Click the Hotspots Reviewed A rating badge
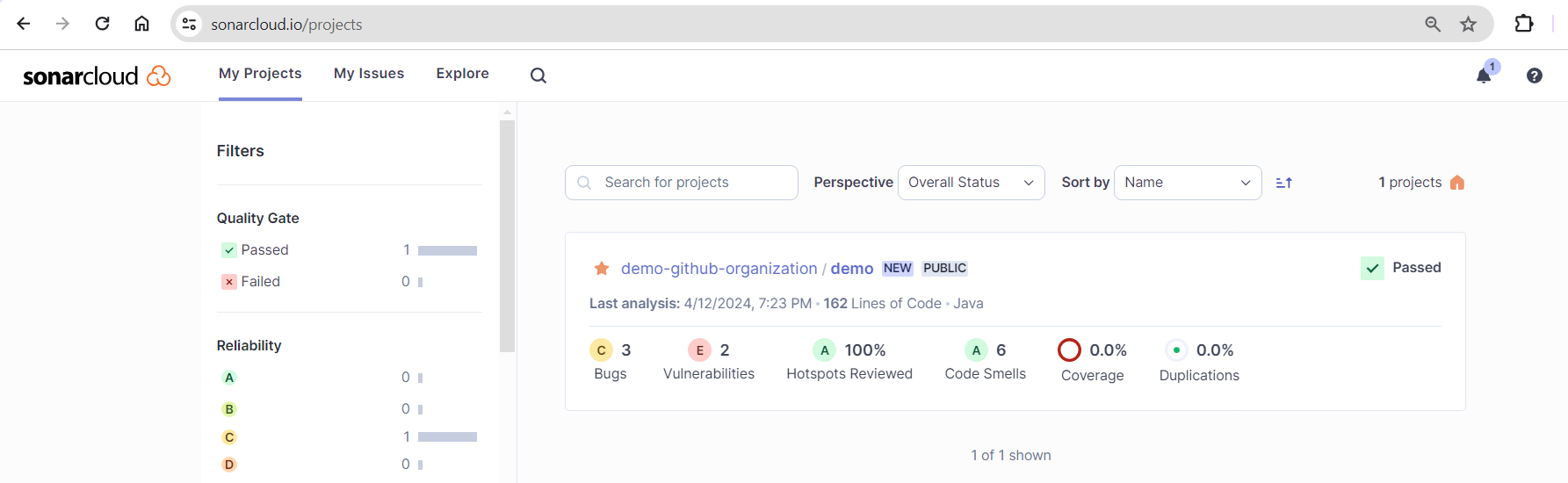 coord(824,350)
